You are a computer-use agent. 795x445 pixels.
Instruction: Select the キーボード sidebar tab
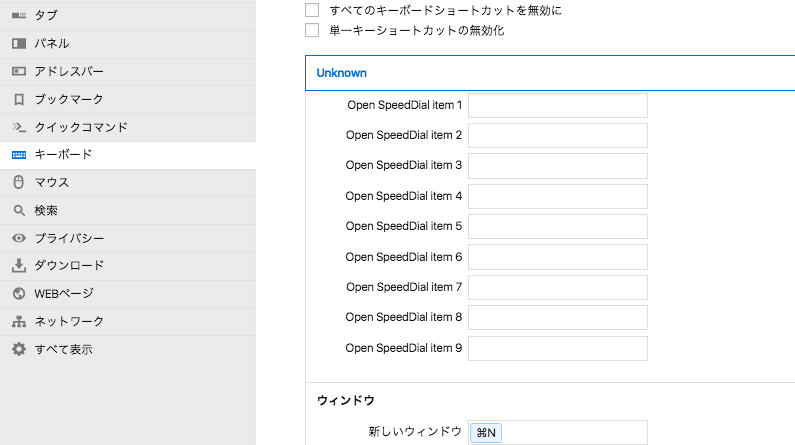pos(128,155)
